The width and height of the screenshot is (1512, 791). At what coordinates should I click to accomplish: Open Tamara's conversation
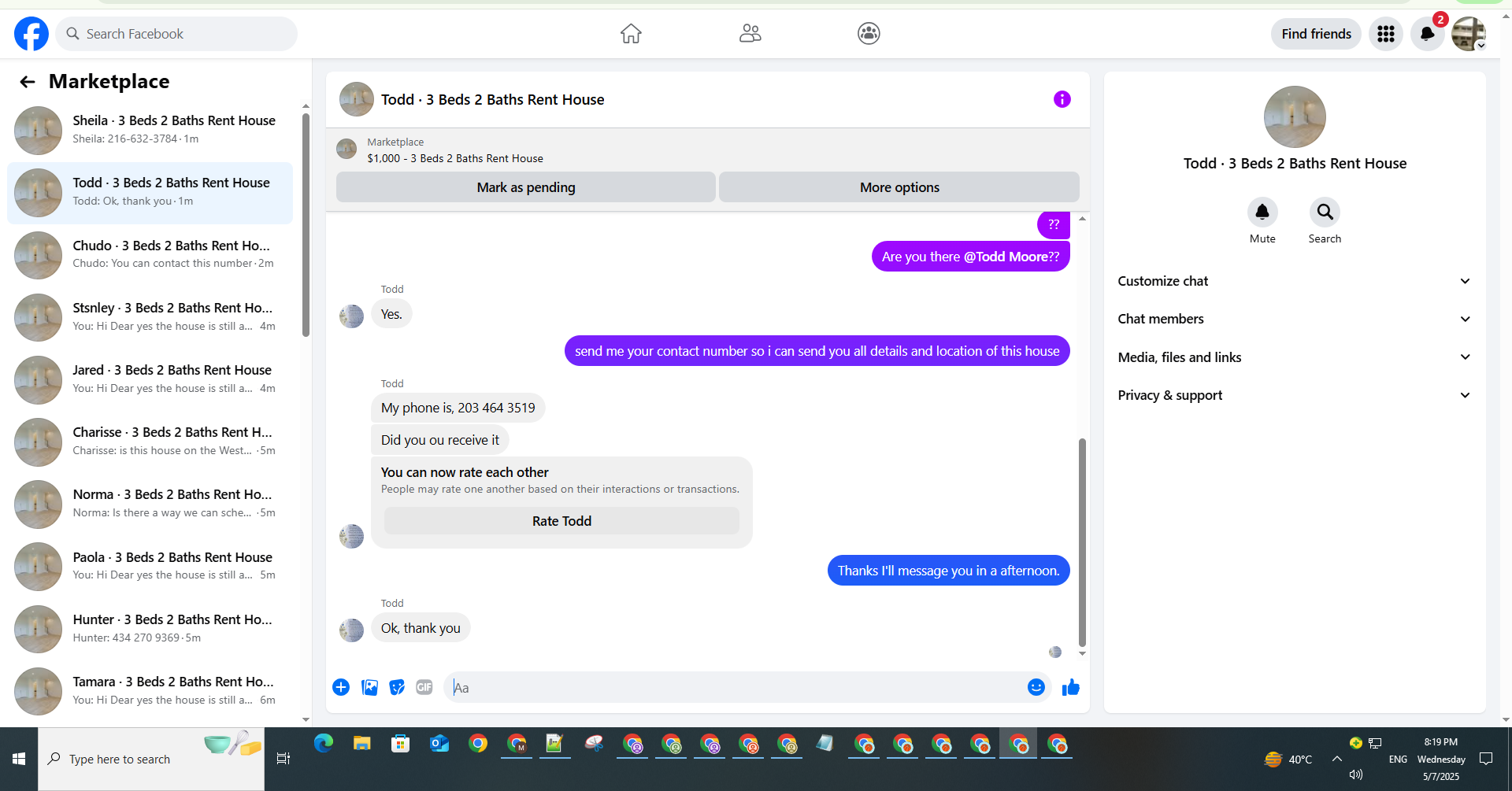pyautogui.click(x=150, y=691)
